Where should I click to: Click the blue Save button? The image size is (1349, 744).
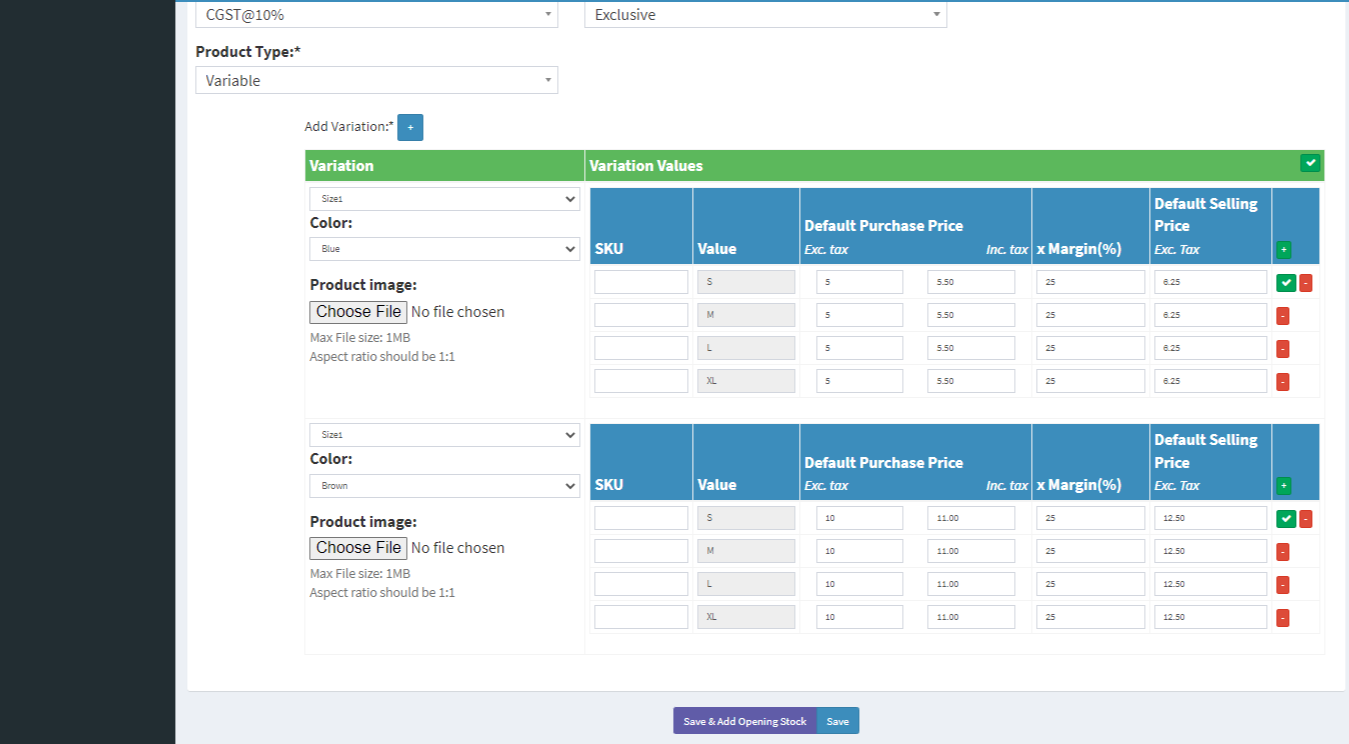(838, 721)
